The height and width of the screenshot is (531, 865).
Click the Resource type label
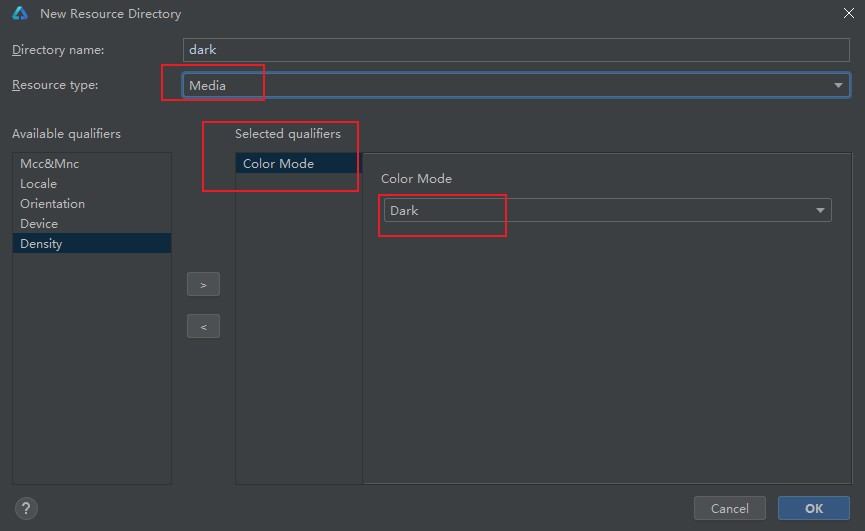coord(55,86)
